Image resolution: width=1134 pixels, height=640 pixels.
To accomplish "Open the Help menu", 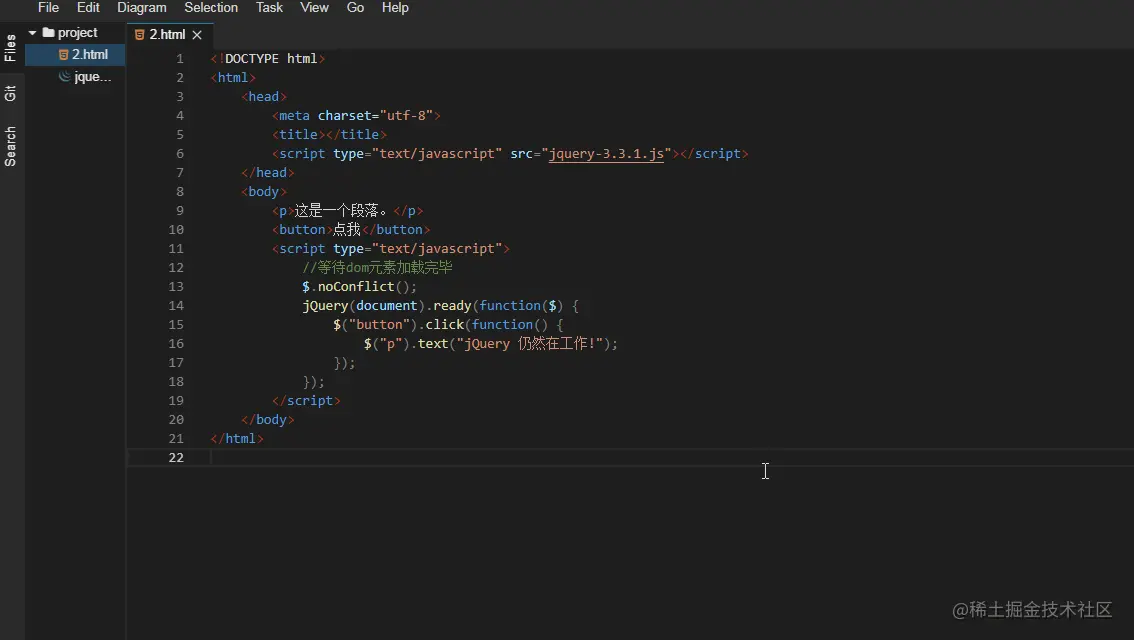I will tap(395, 7).
